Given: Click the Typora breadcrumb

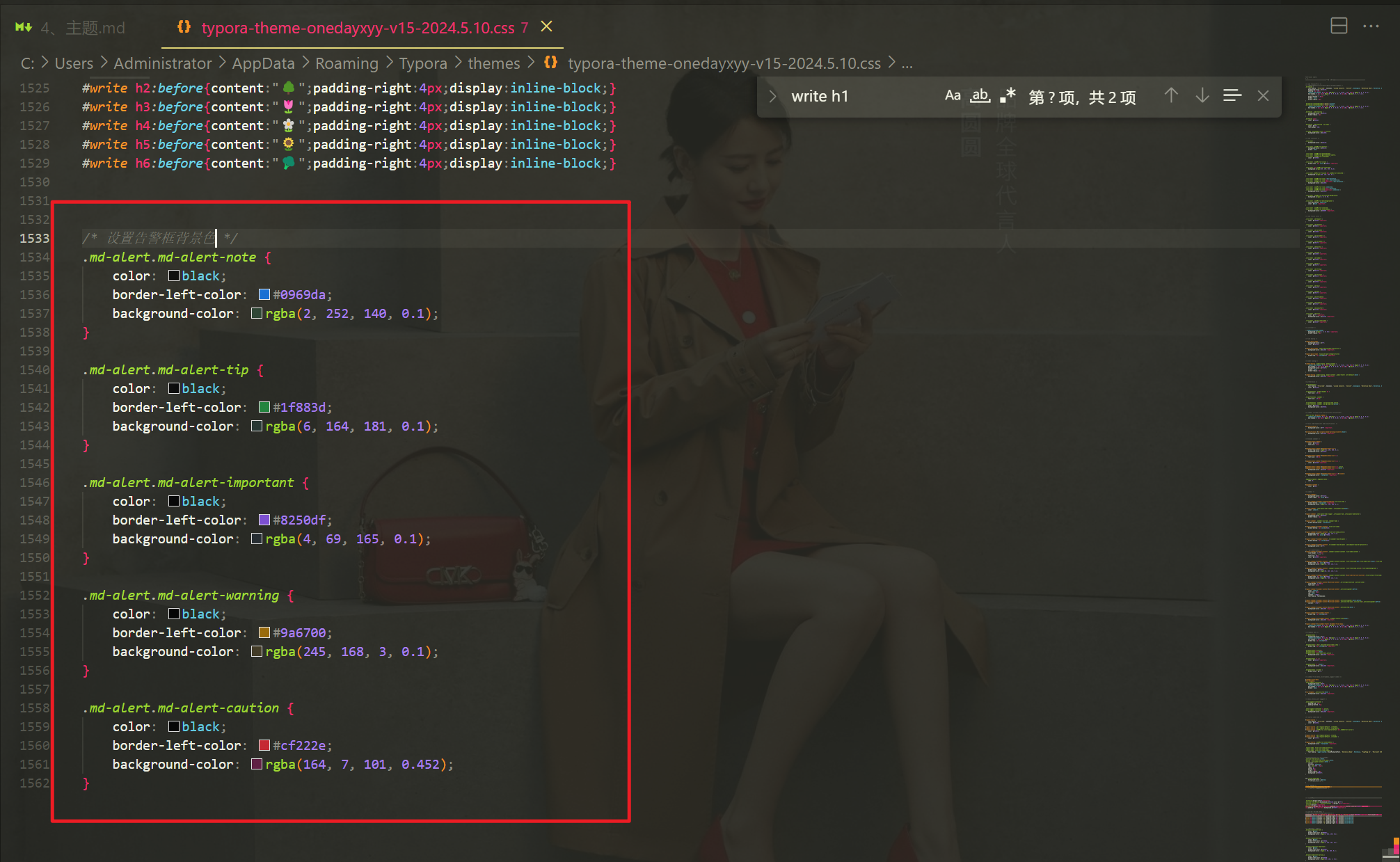Looking at the screenshot, I should tap(423, 63).
